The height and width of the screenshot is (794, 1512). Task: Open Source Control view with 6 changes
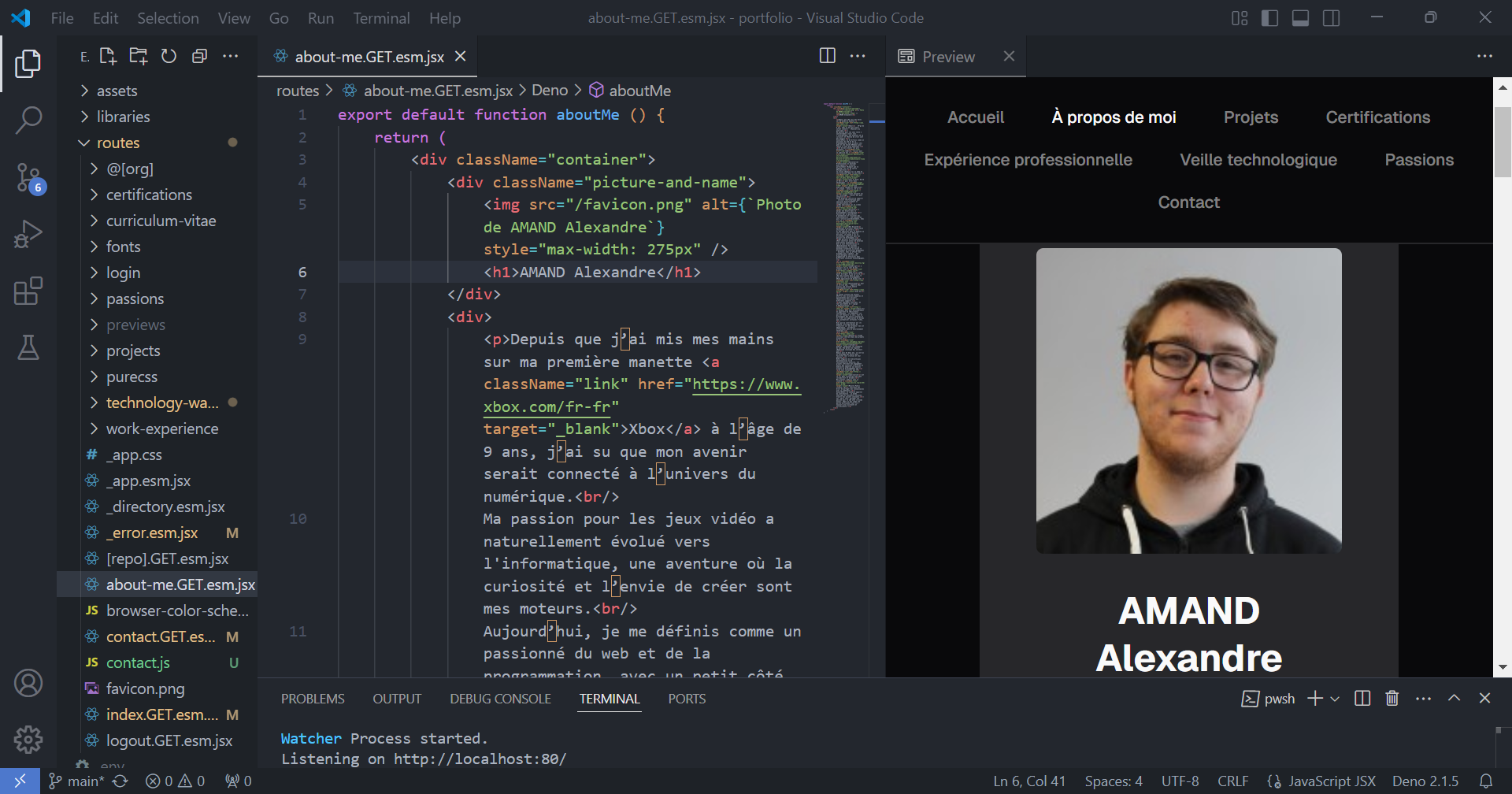pos(28,177)
